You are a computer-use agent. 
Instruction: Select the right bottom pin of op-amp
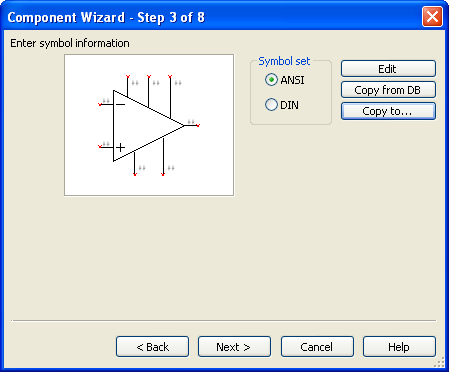tap(163, 157)
